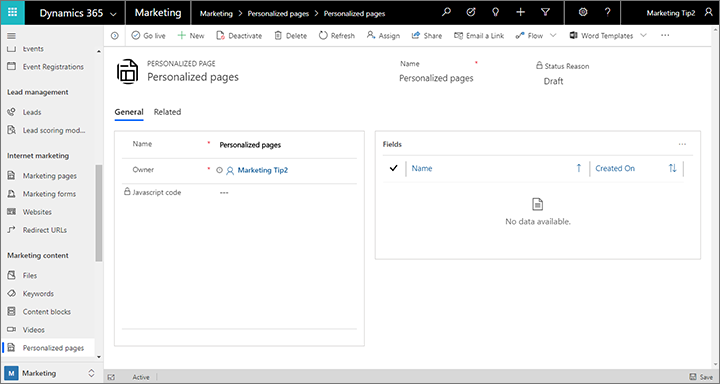This screenshot has height=384, width=720.
Task: Click Marketing in the breadcrumb
Action: pyautogui.click(x=216, y=14)
